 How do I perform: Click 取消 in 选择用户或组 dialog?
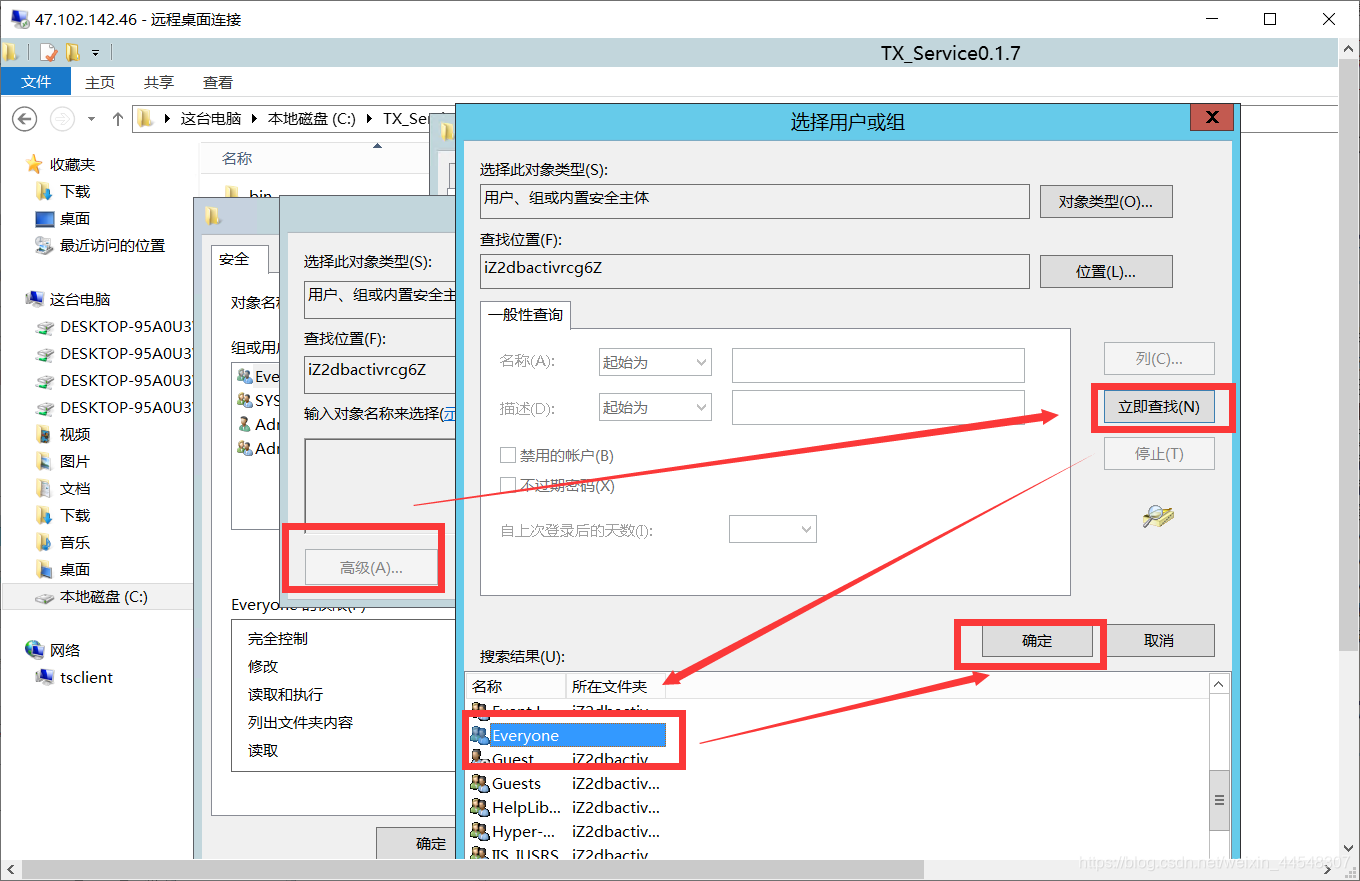(x=1159, y=641)
